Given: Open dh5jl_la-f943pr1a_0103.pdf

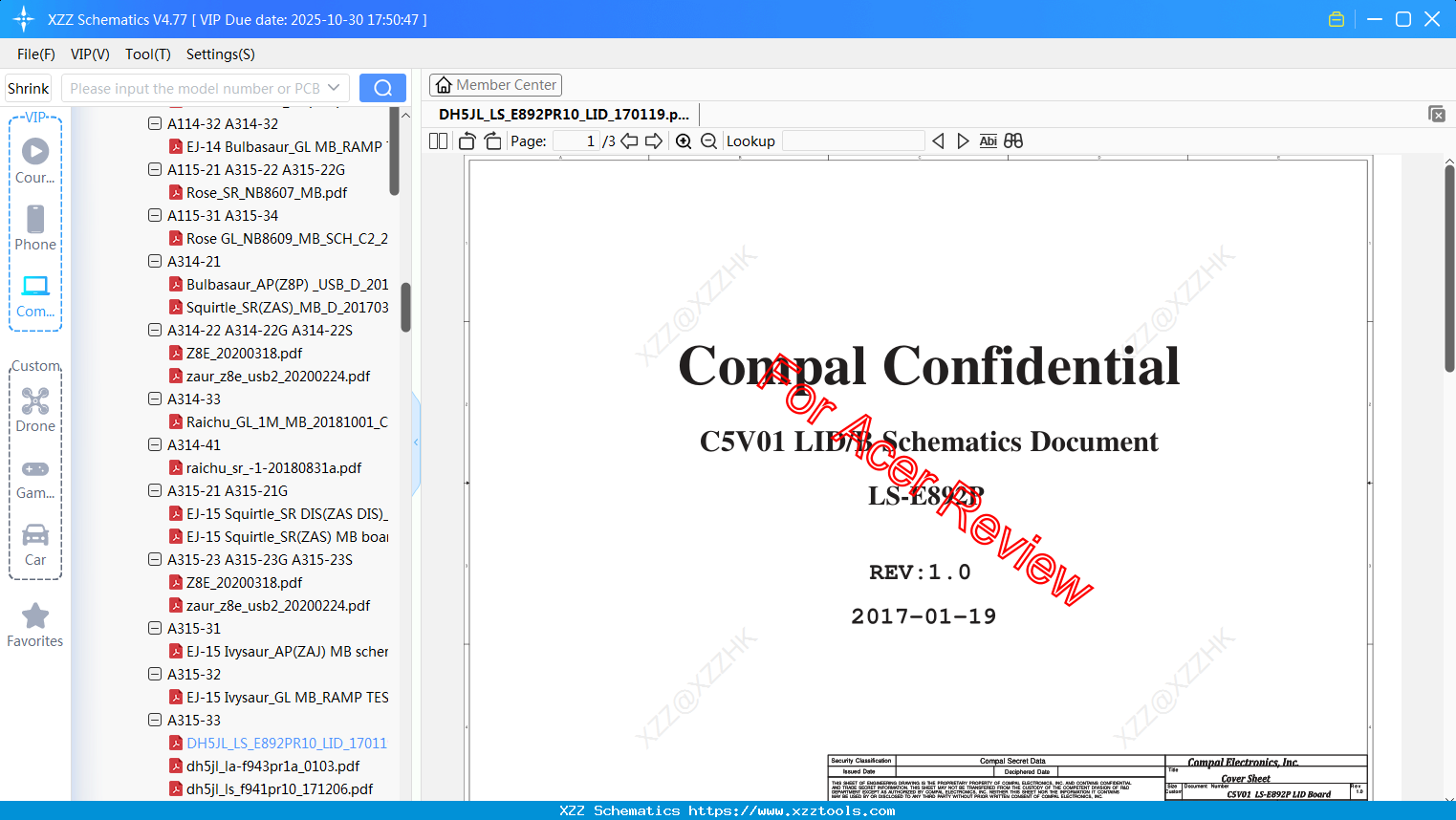Looking at the screenshot, I should [273, 766].
